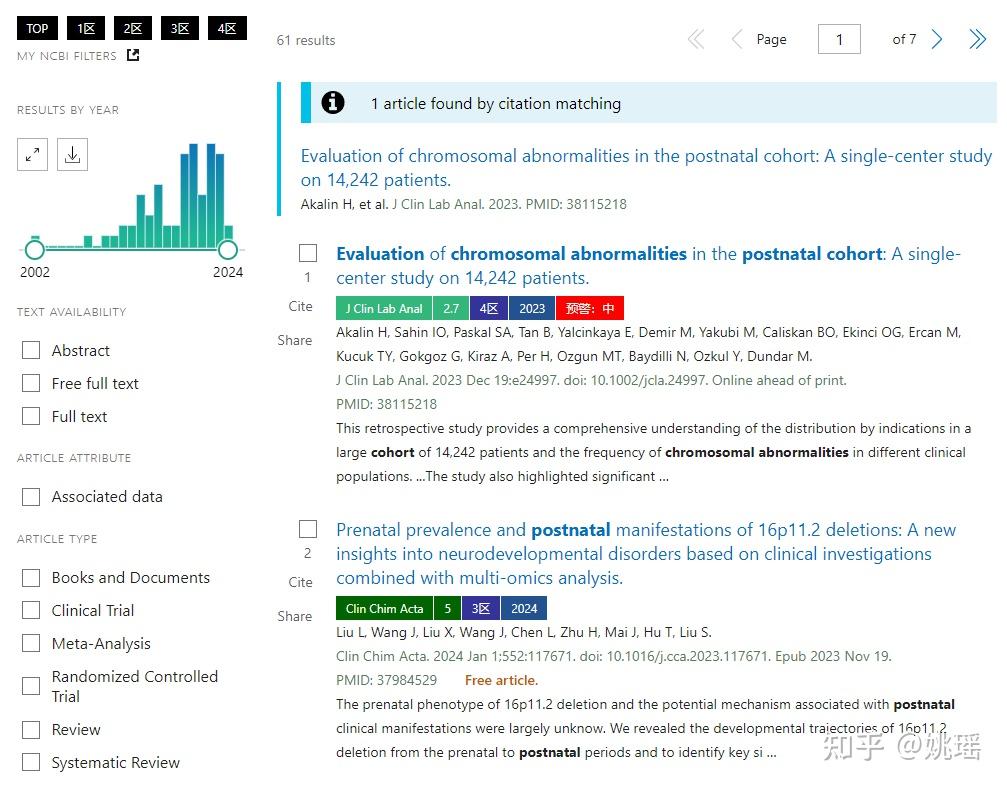Screen dimensions: 1007x787
Task: Click Cite for the first result
Action: 300,306
